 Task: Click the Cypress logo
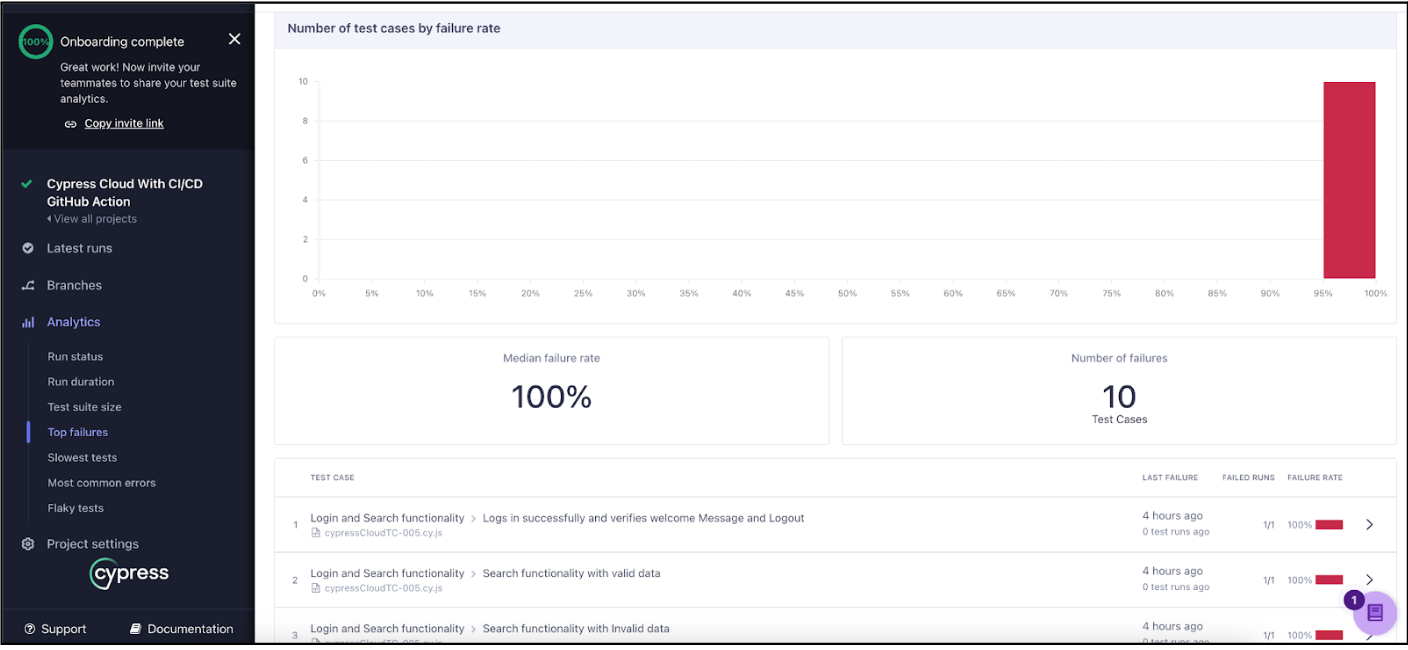point(129,574)
